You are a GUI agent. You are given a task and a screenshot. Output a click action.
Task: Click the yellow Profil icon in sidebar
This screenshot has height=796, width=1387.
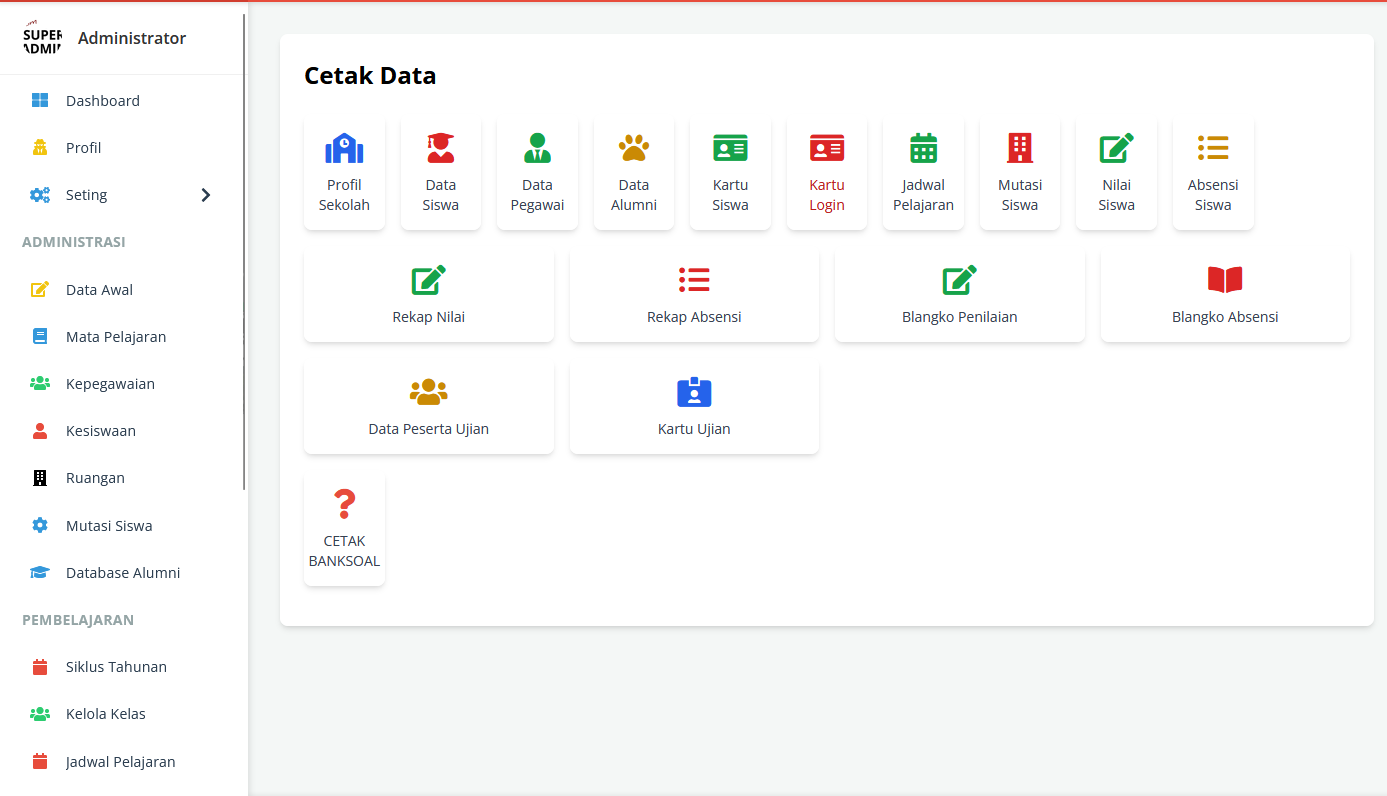(x=40, y=148)
